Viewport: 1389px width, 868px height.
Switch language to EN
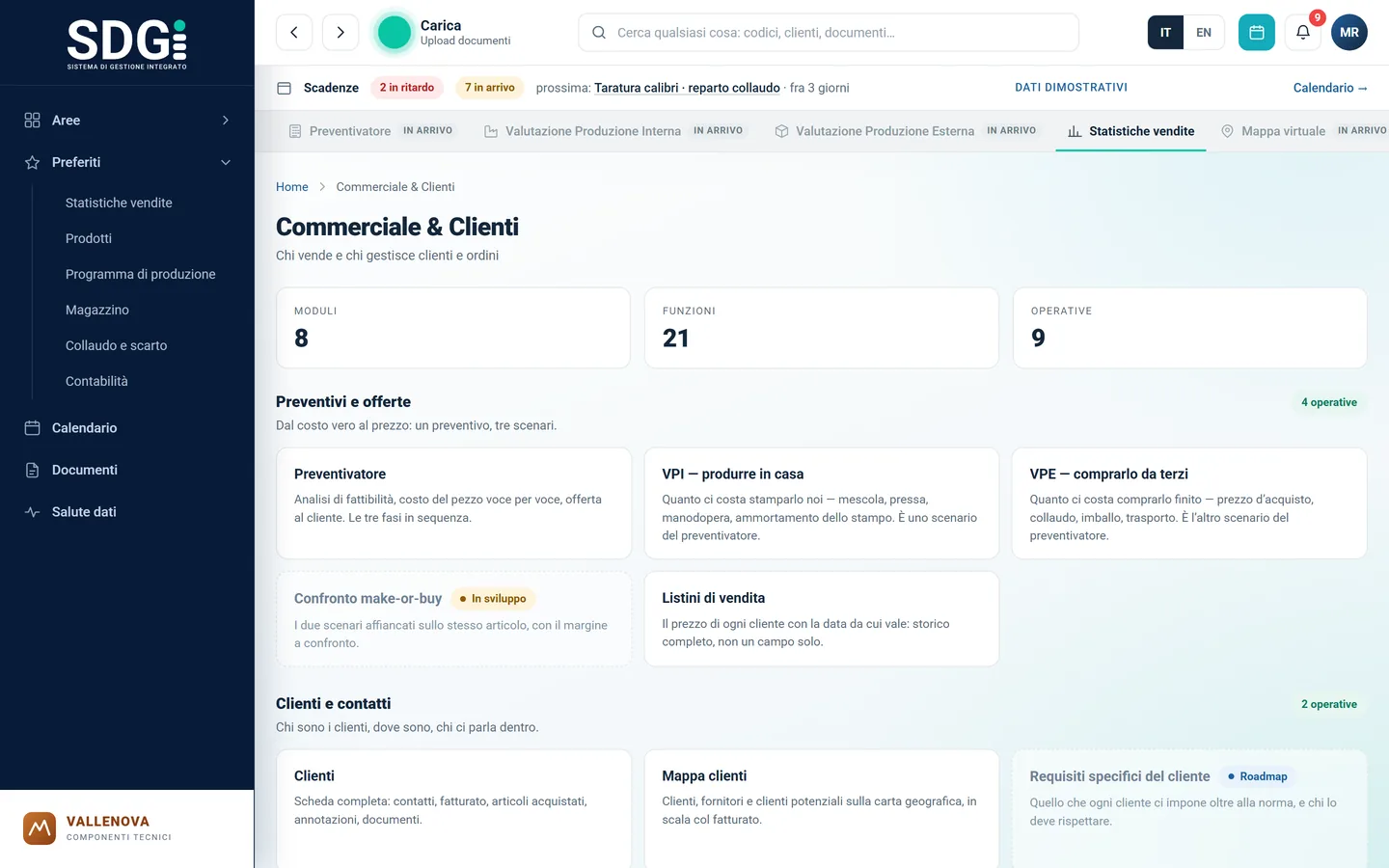click(x=1204, y=33)
